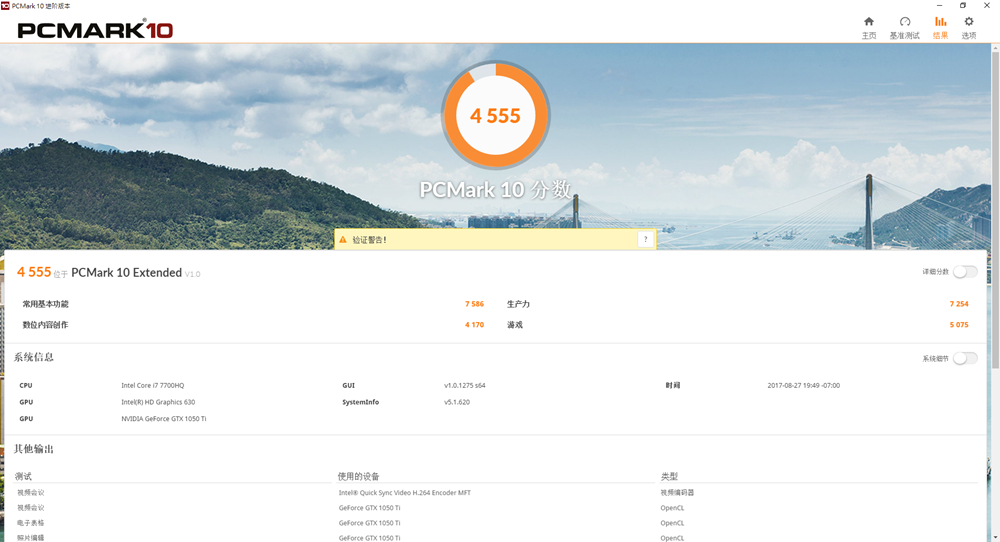Click the 游戏 label
The height and width of the screenshot is (542, 1000).
pyautogui.click(x=515, y=325)
